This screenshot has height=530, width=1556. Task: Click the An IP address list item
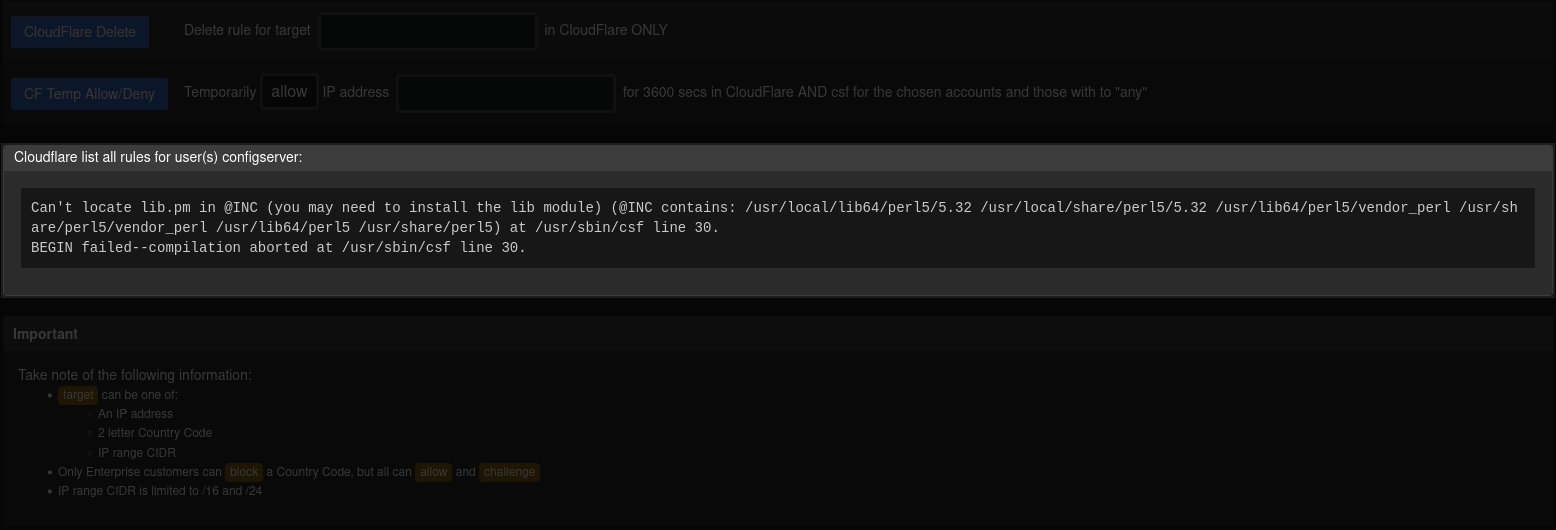click(x=135, y=414)
